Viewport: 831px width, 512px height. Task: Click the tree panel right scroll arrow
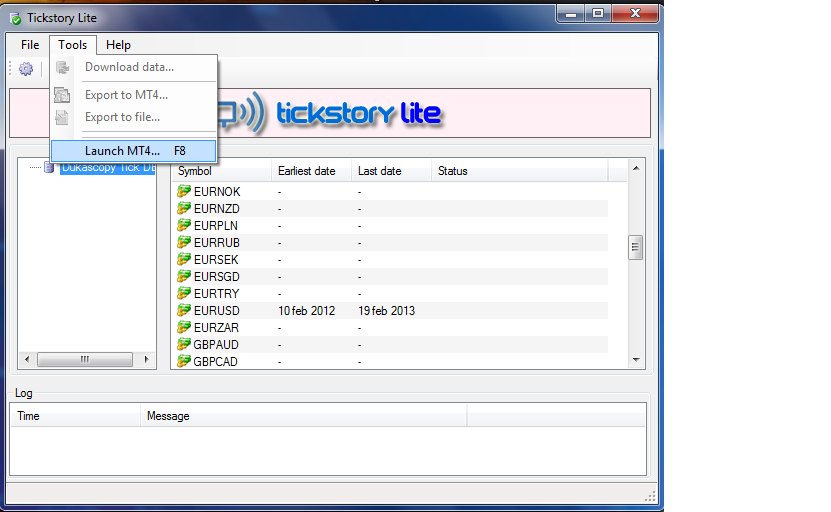(146, 359)
